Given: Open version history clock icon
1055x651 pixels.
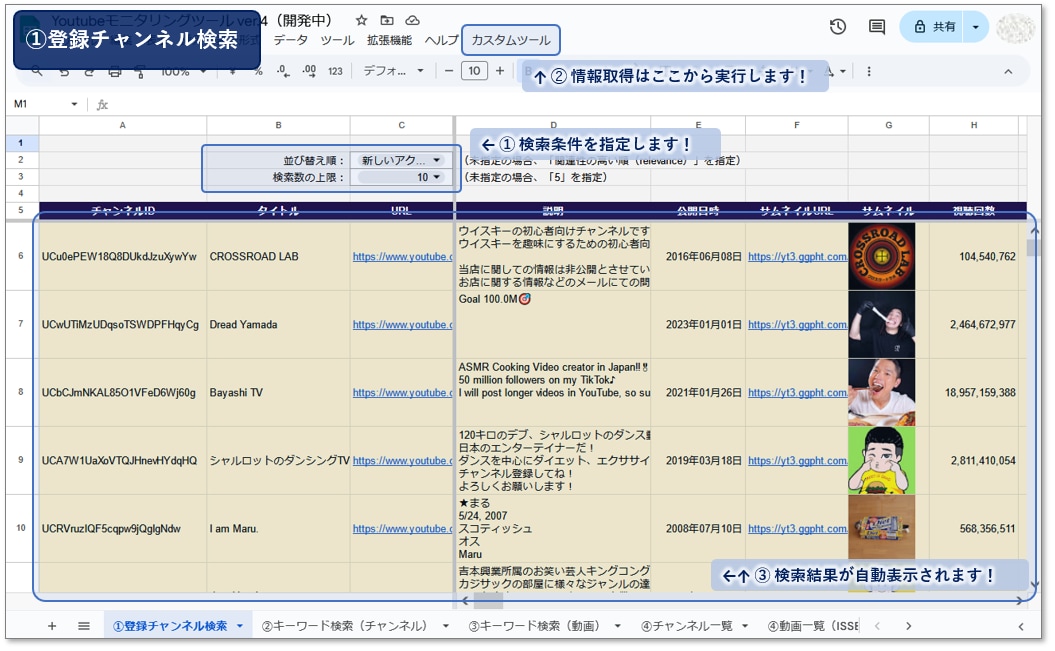Looking at the screenshot, I should click(838, 27).
